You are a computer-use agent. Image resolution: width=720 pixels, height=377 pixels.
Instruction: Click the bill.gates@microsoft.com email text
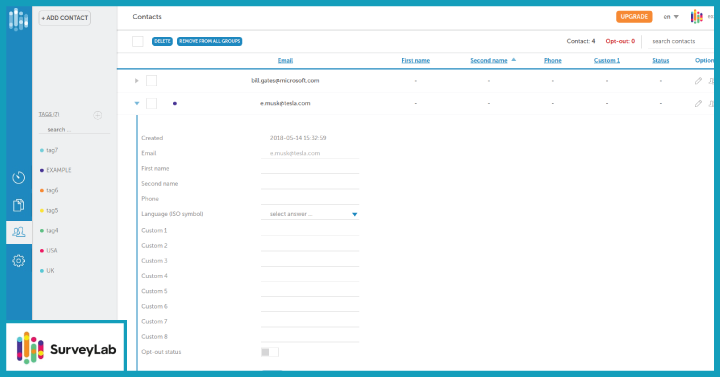coord(285,81)
